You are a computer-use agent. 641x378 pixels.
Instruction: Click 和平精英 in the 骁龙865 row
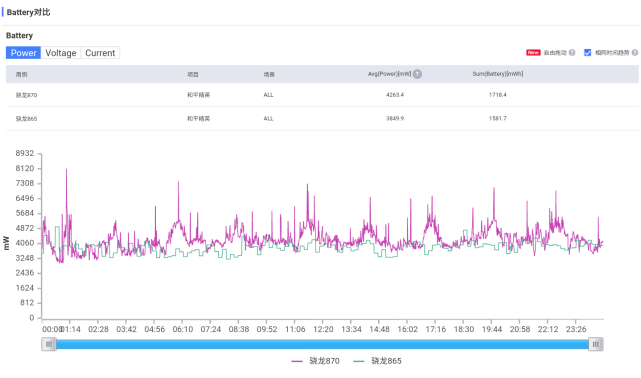(x=198, y=119)
